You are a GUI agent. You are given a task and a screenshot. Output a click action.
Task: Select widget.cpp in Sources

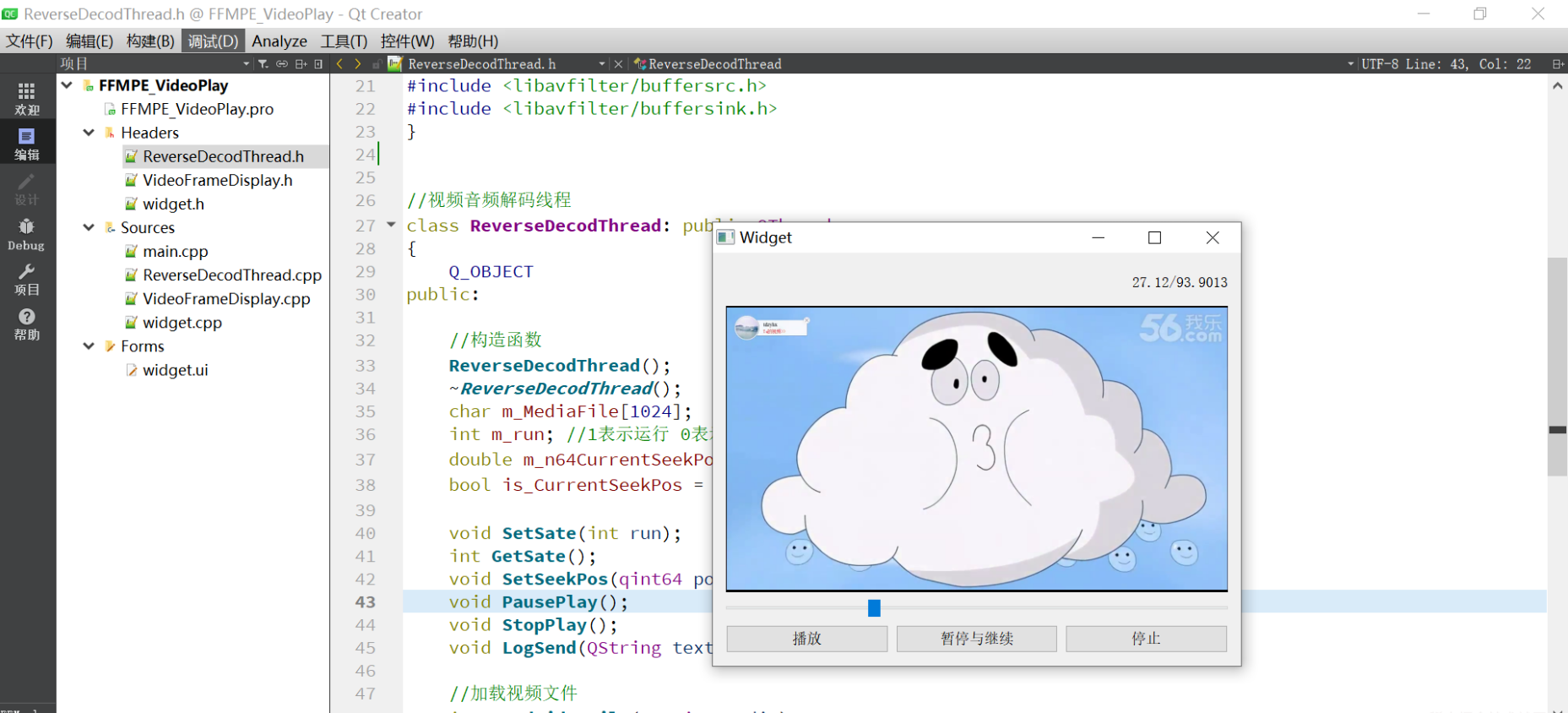[x=182, y=322]
